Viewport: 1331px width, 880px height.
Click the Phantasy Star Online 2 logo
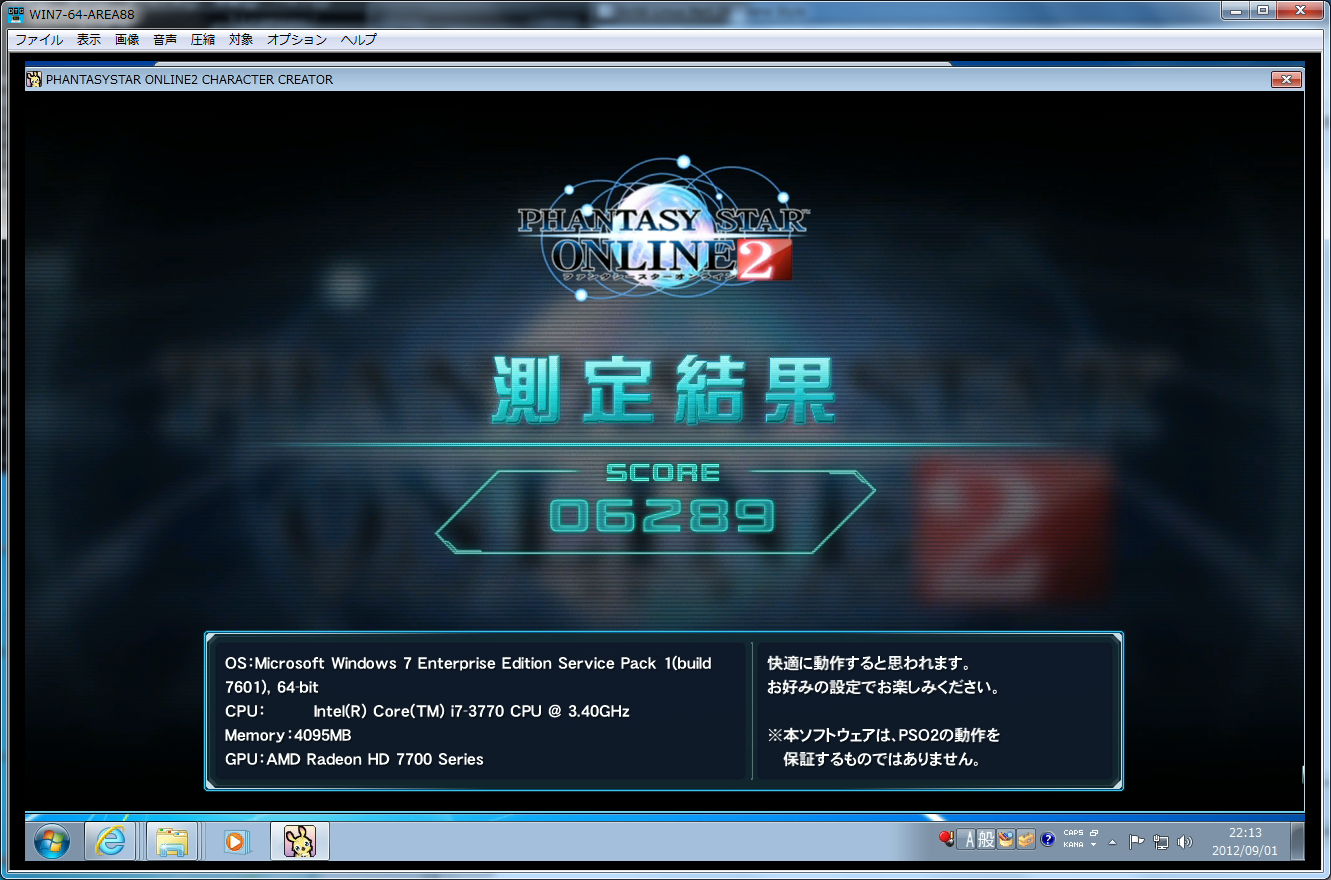(x=664, y=227)
